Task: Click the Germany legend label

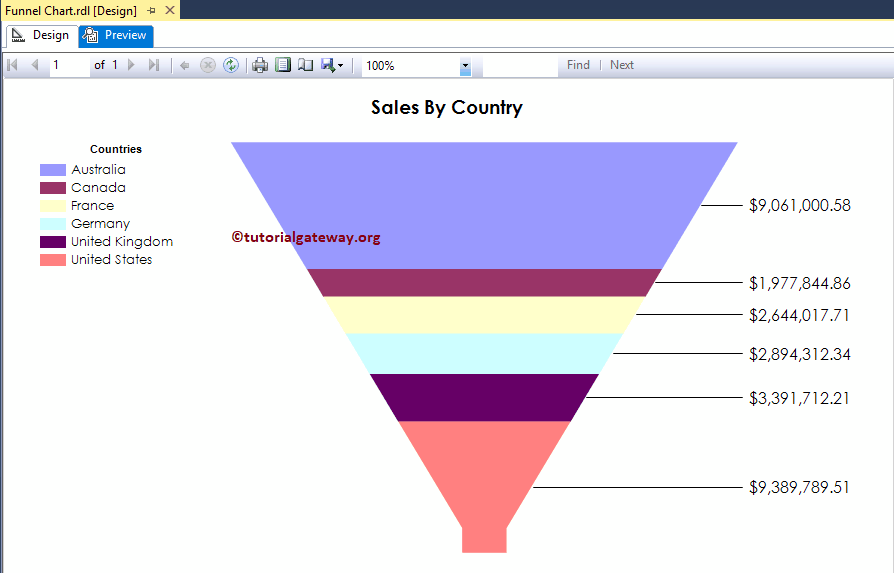Action: pos(100,224)
